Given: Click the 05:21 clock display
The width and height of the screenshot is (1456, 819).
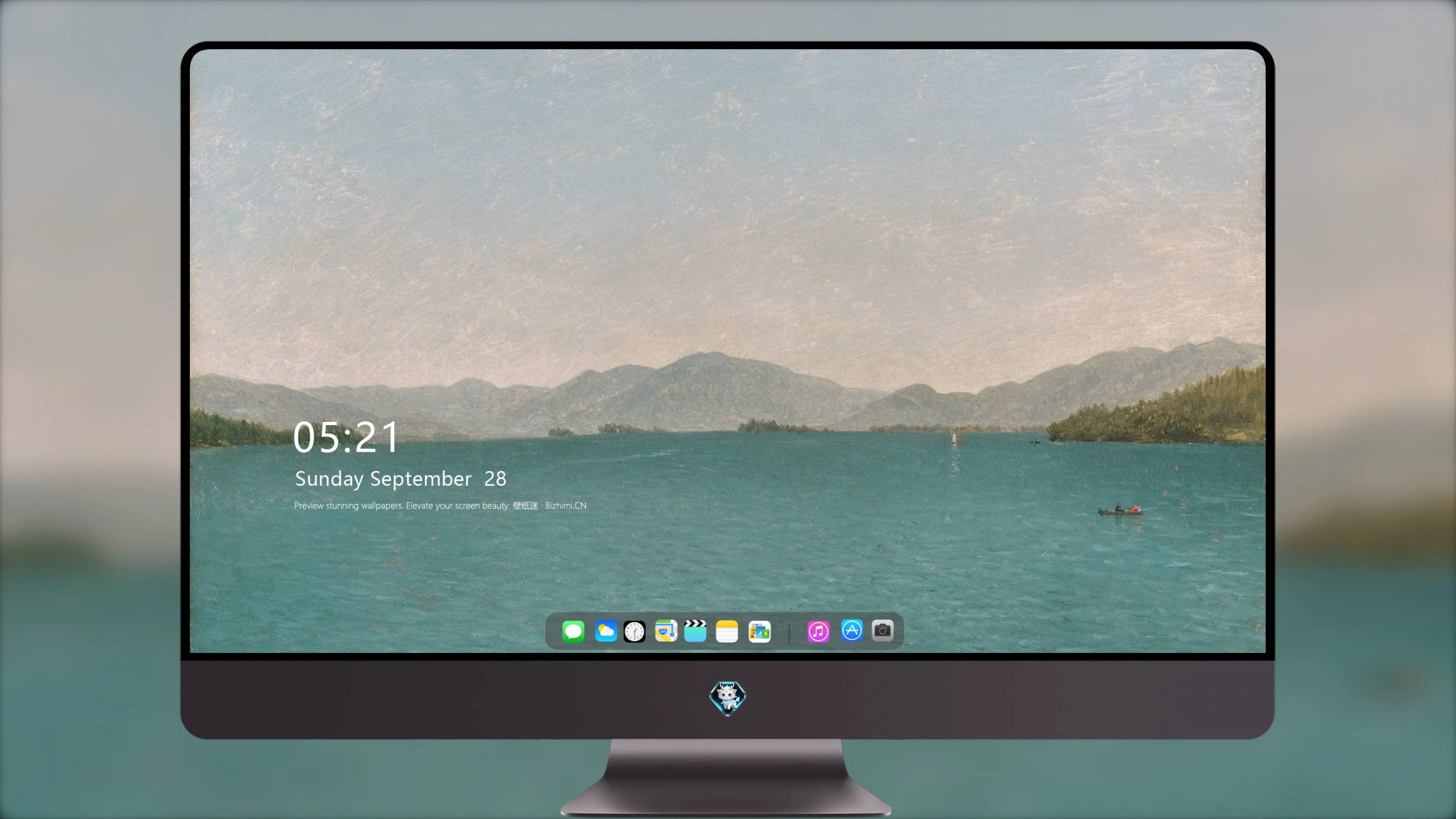Looking at the screenshot, I should click(x=346, y=437).
